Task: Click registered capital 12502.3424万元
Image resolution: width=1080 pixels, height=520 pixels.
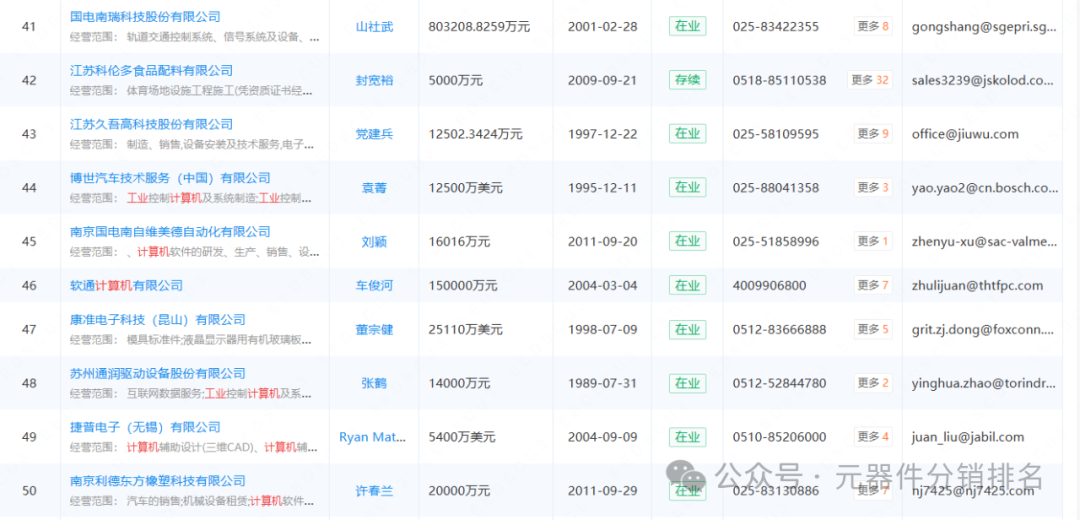Action: pyautogui.click(x=475, y=134)
